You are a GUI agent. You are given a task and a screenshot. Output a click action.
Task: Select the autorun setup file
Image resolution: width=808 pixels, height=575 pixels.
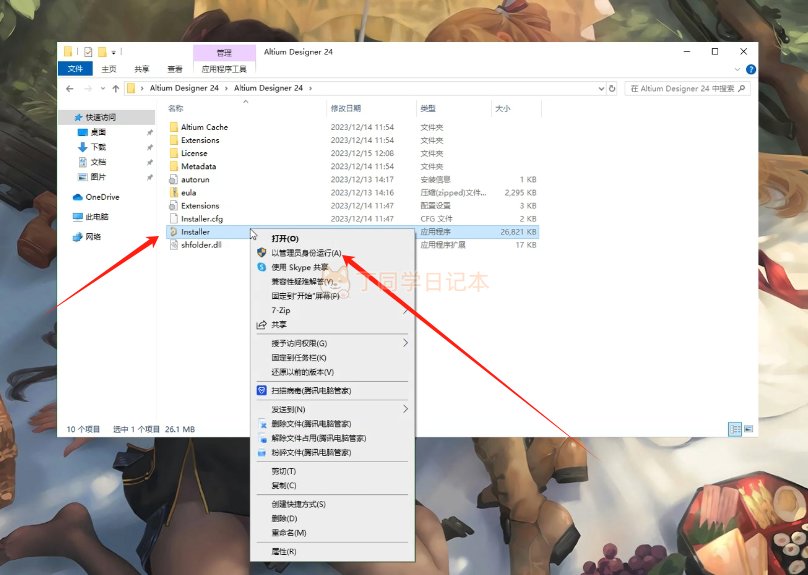click(x=195, y=179)
